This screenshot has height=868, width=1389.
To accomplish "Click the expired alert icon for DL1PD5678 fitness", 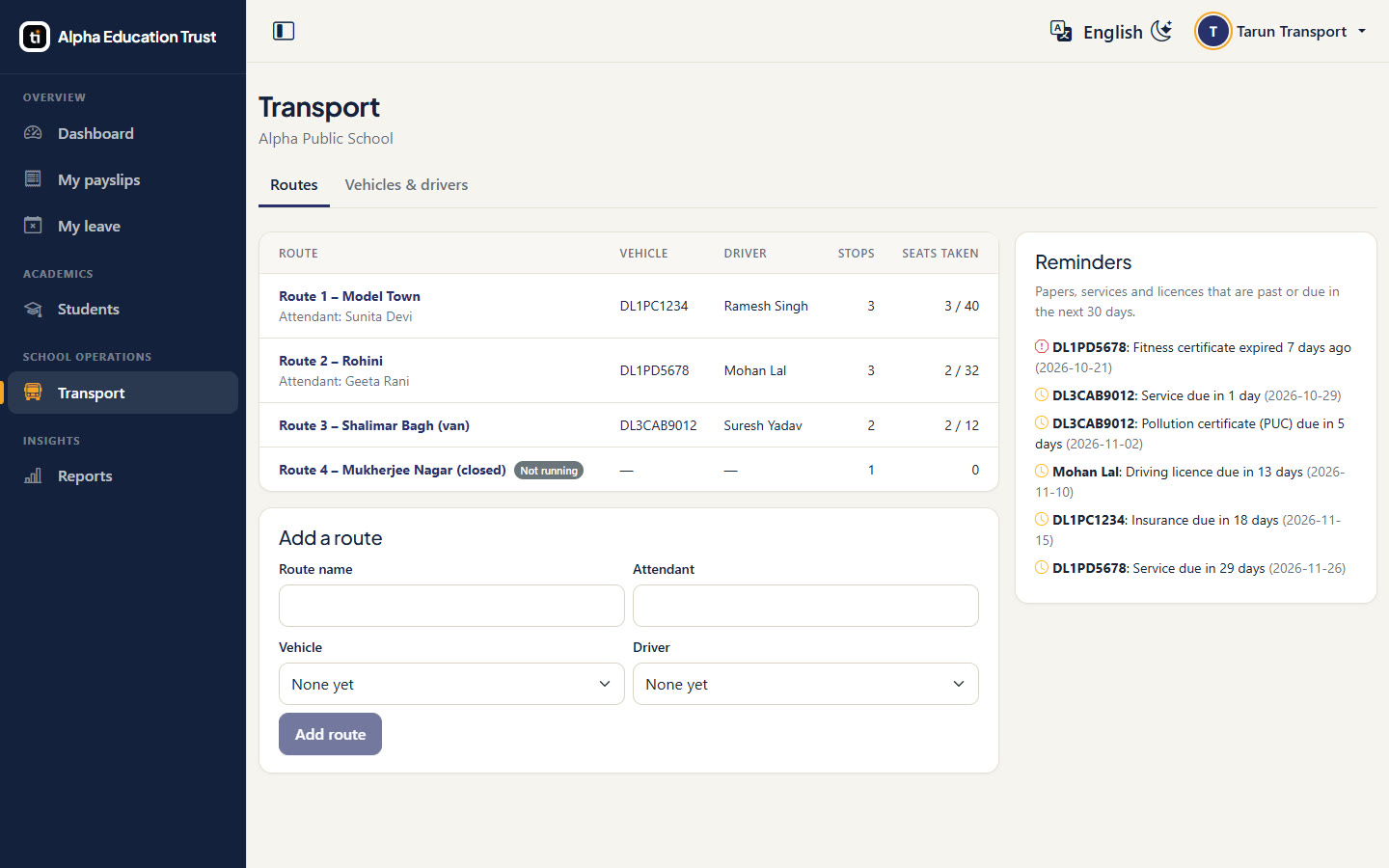I will point(1042,347).
